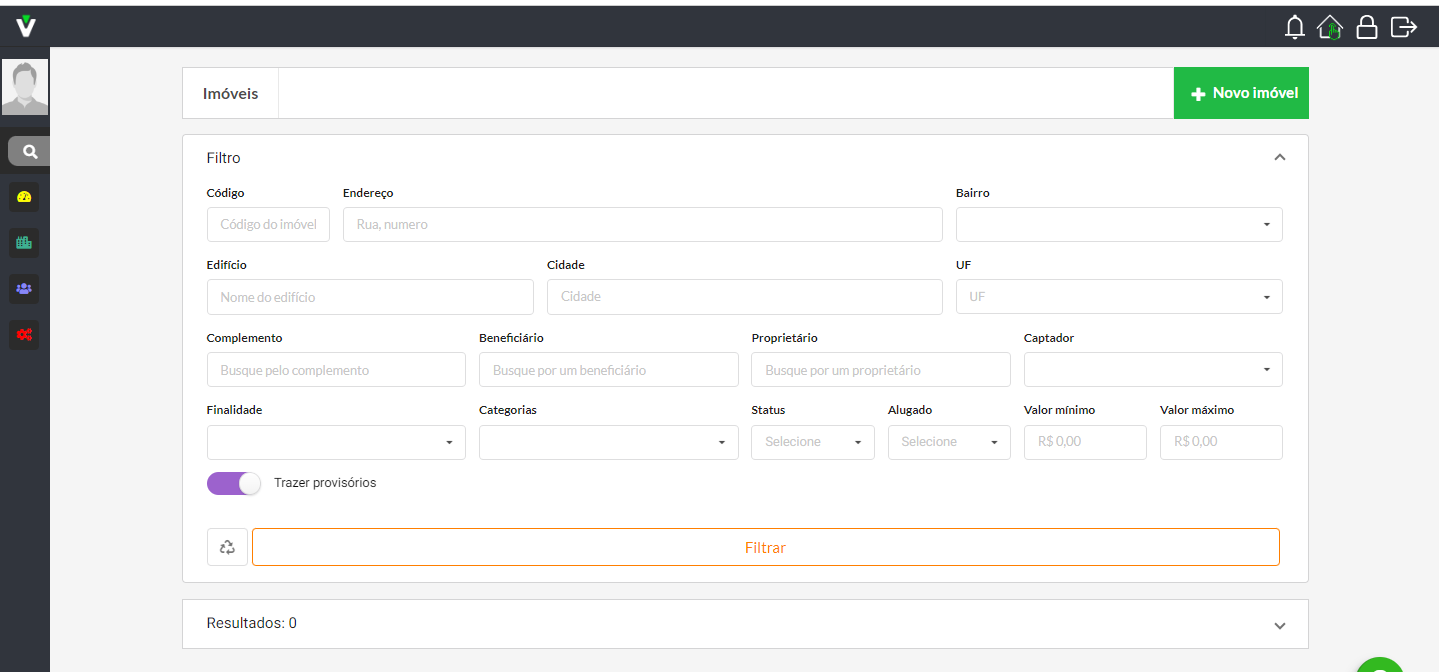Image resolution: width=1439 pixels, height=672 pixels.
Task: Click the green chat bubble icon
Action: coord(1381,665)
